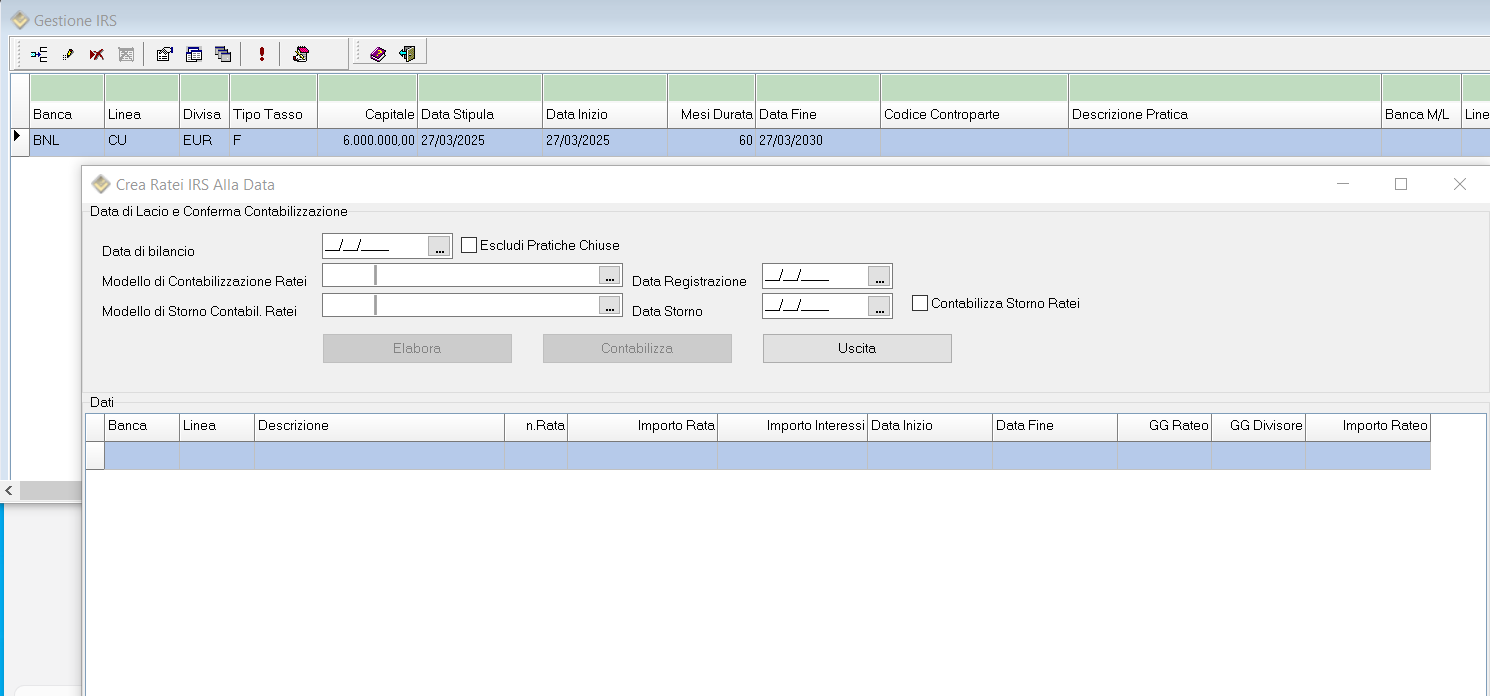Click the properties form toolbar icon
The width and height of the screenshot is (1490, 696).
[164, 54]
